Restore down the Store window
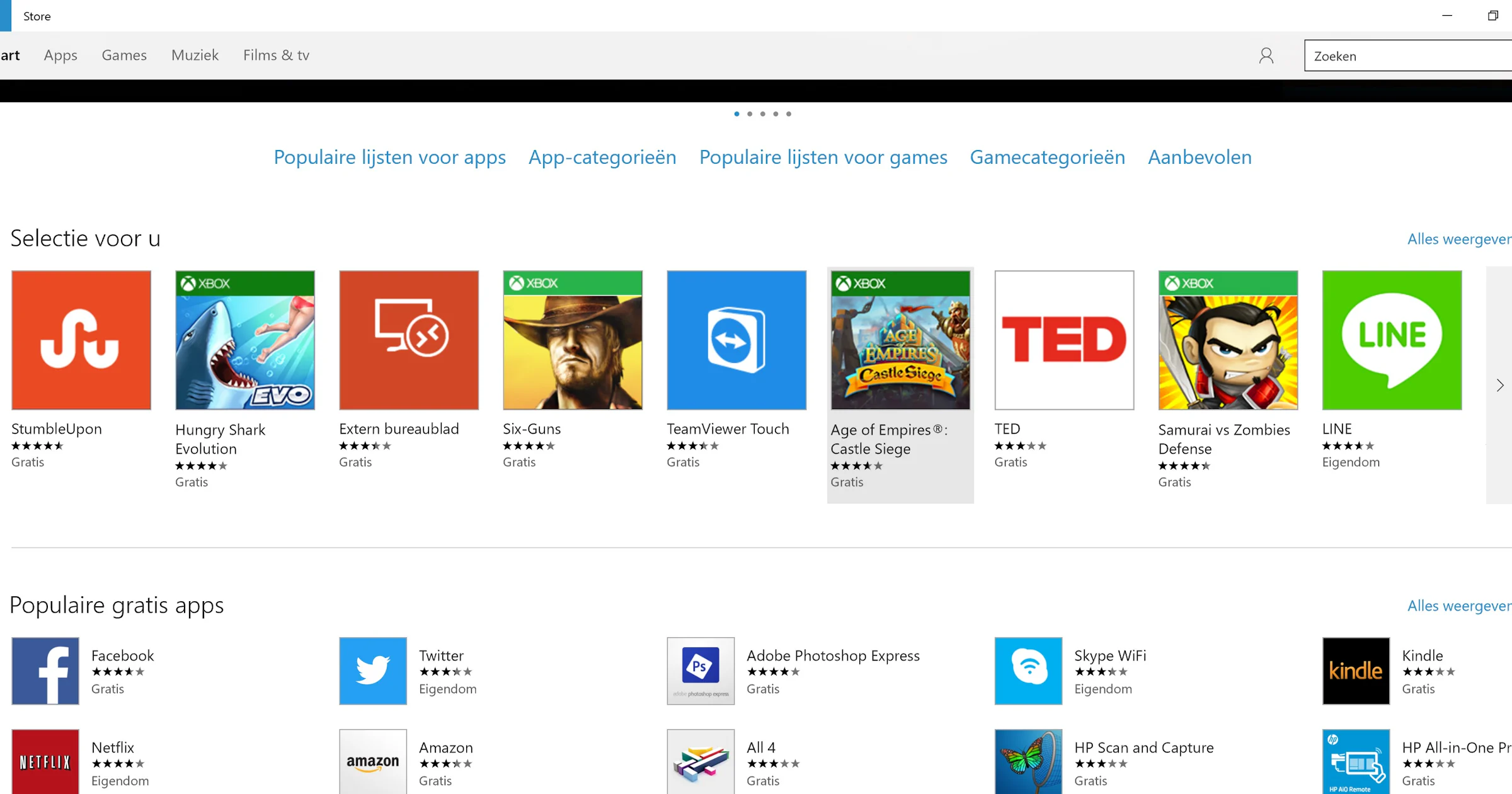 pyautogui.click(x=1492, y=16)
